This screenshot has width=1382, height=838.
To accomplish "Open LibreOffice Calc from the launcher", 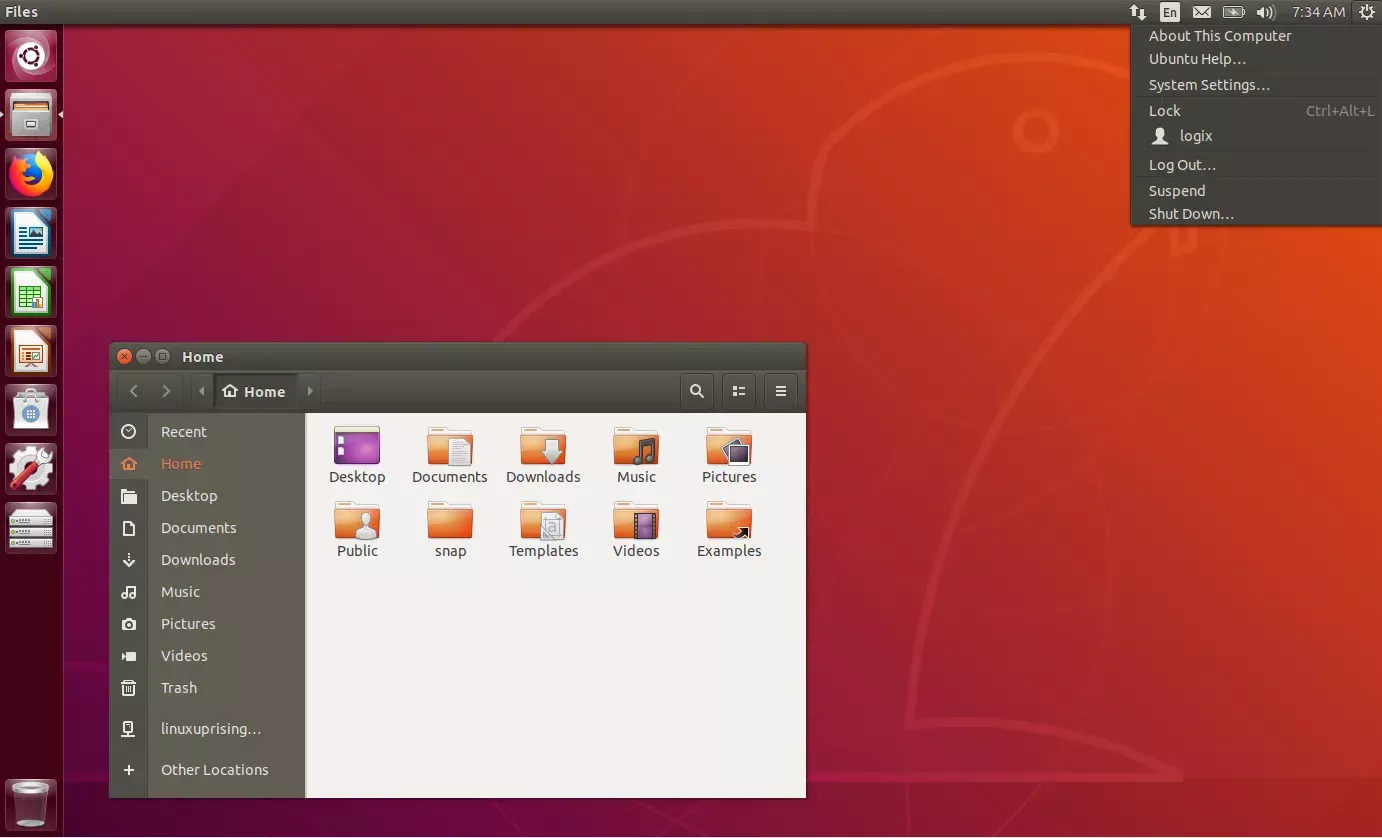I will [30, 292].
